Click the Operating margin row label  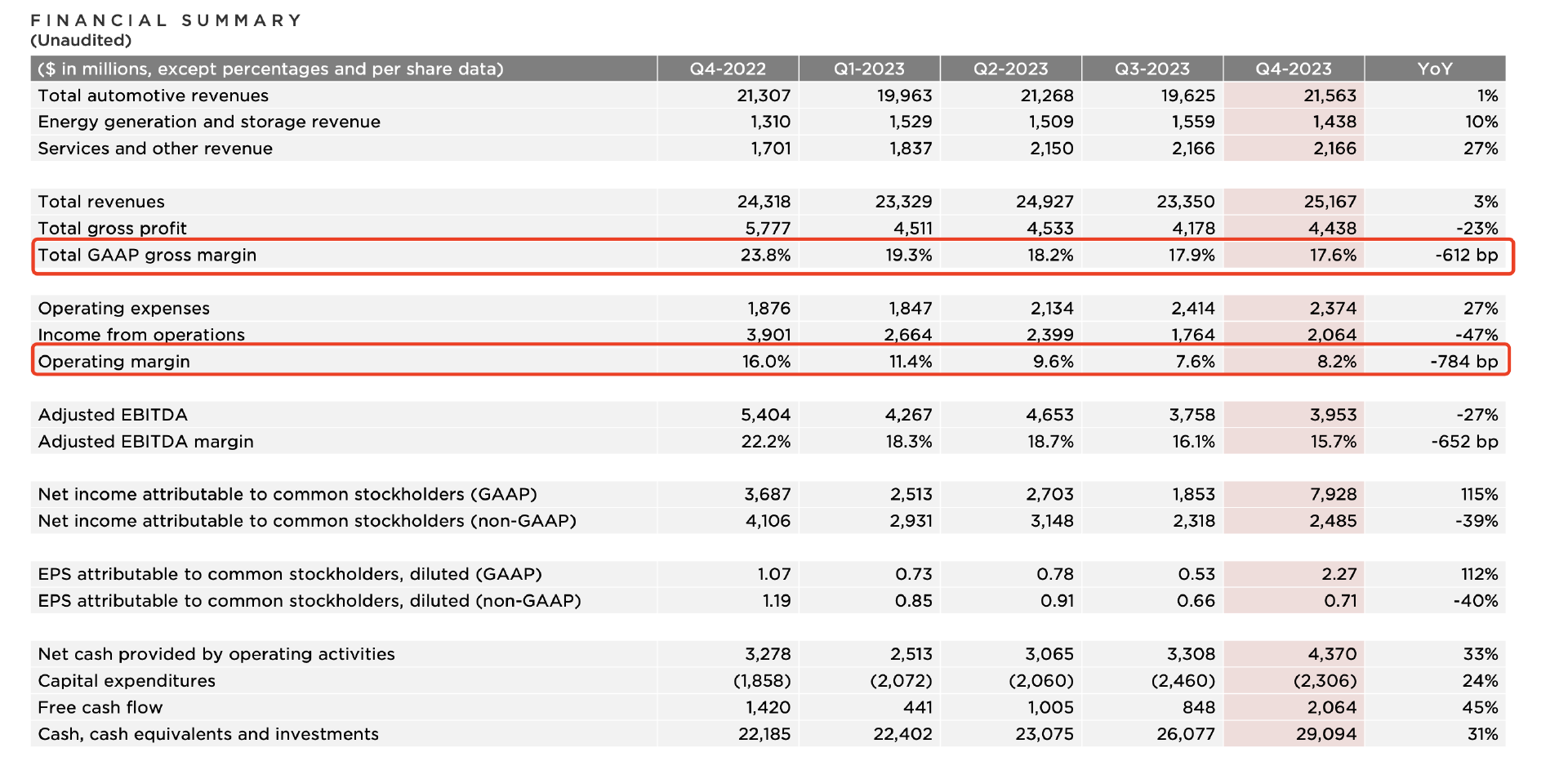tap(114, 362)
